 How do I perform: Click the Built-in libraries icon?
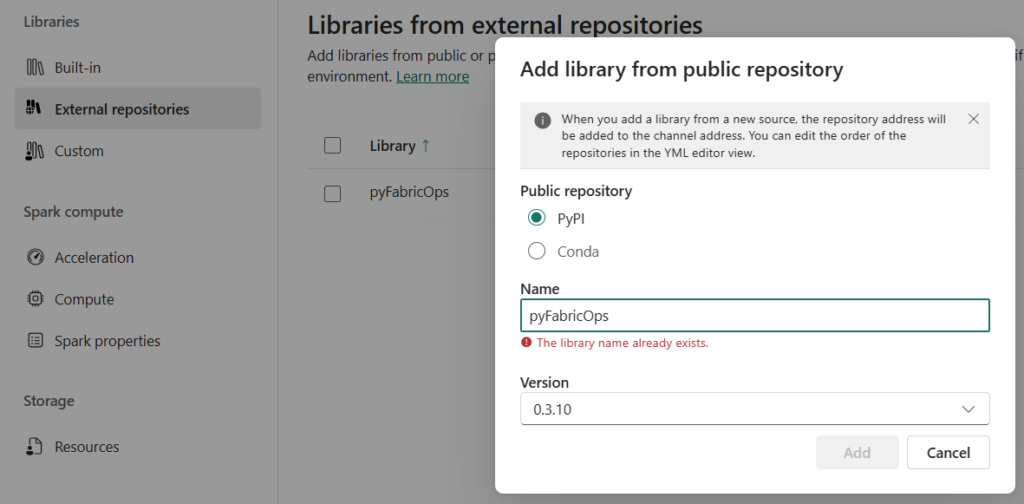pyautogui.click(x=35, y=68)
